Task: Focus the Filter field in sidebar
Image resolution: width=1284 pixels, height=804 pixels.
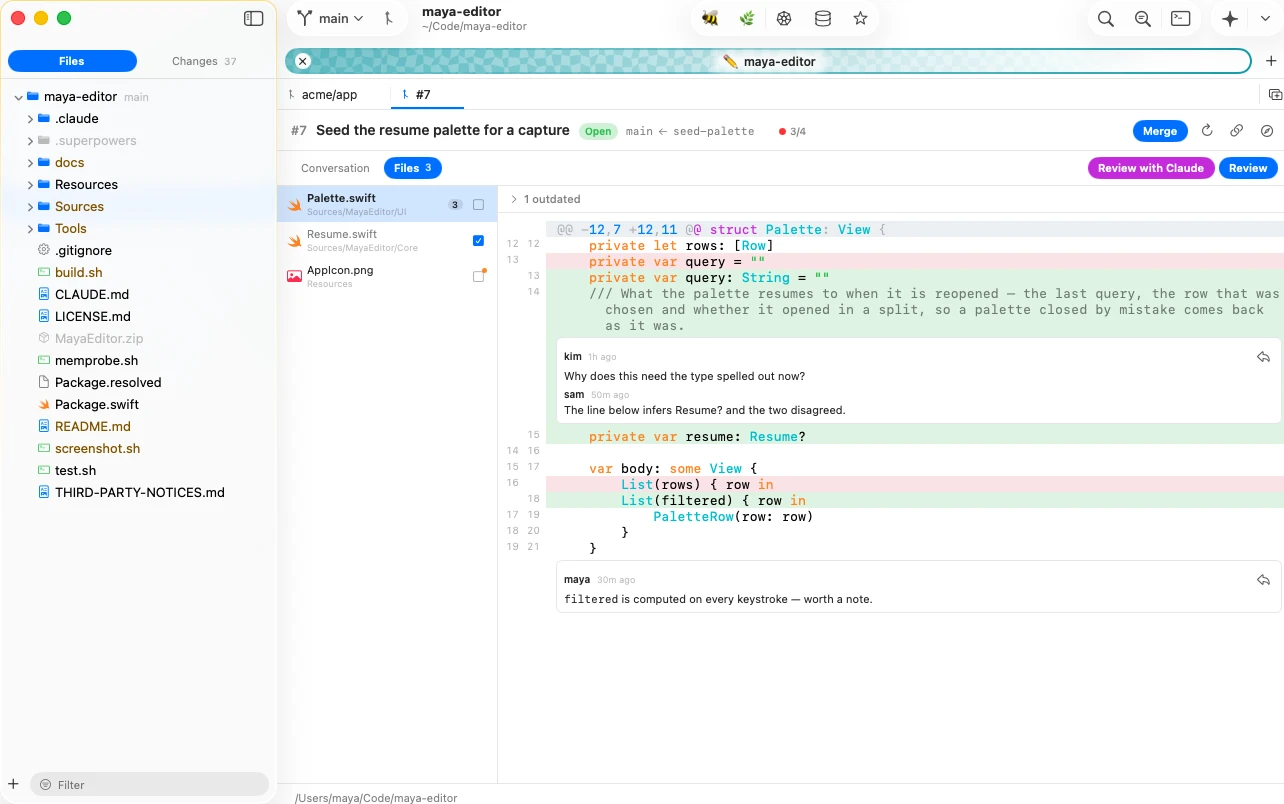Action: [x=150, y=784]
